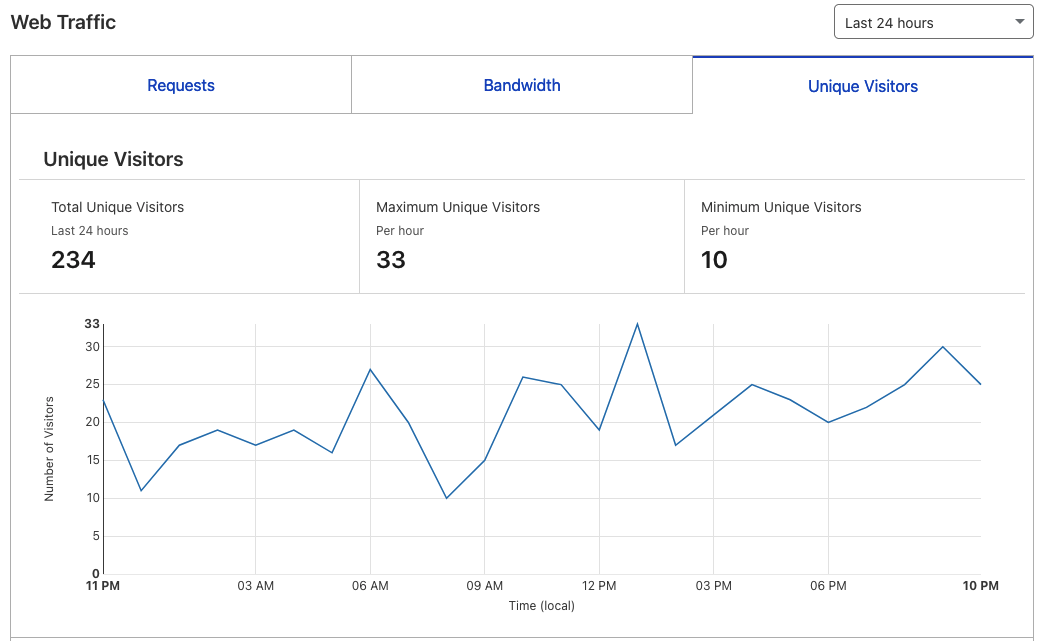
Task: Click the chart line peak at 06 AM
Action: pyautogui.click(x=370, y=369)
